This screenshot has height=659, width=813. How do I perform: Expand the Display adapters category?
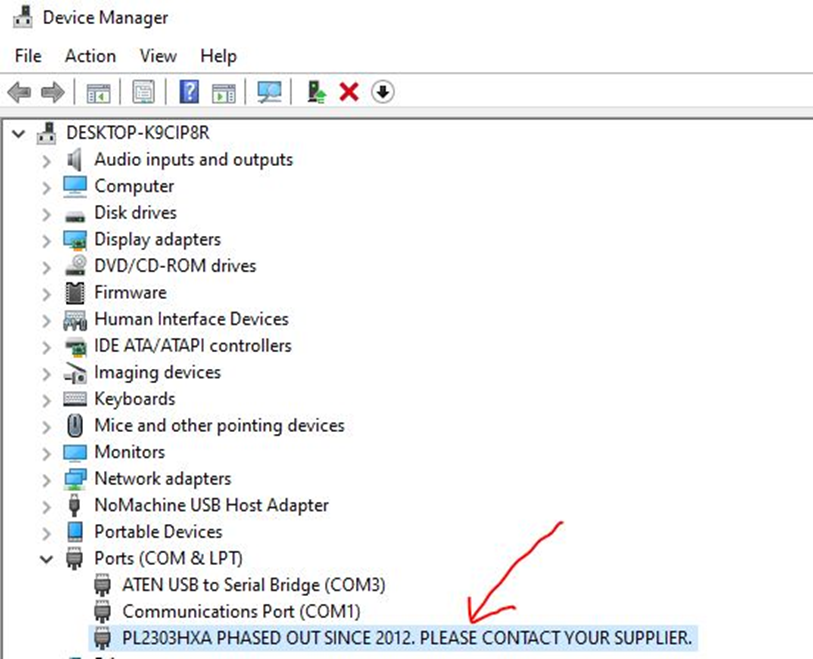tap(47, 240)
